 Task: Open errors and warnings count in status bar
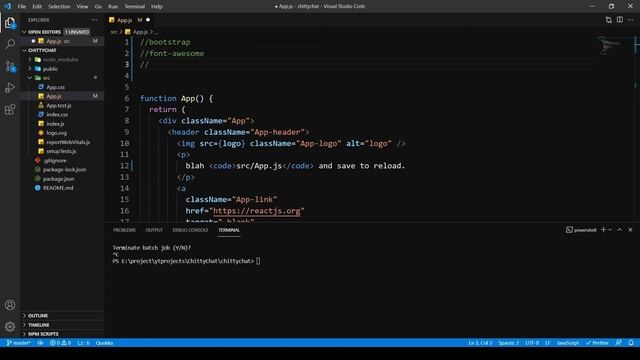(x=60, y=343)
